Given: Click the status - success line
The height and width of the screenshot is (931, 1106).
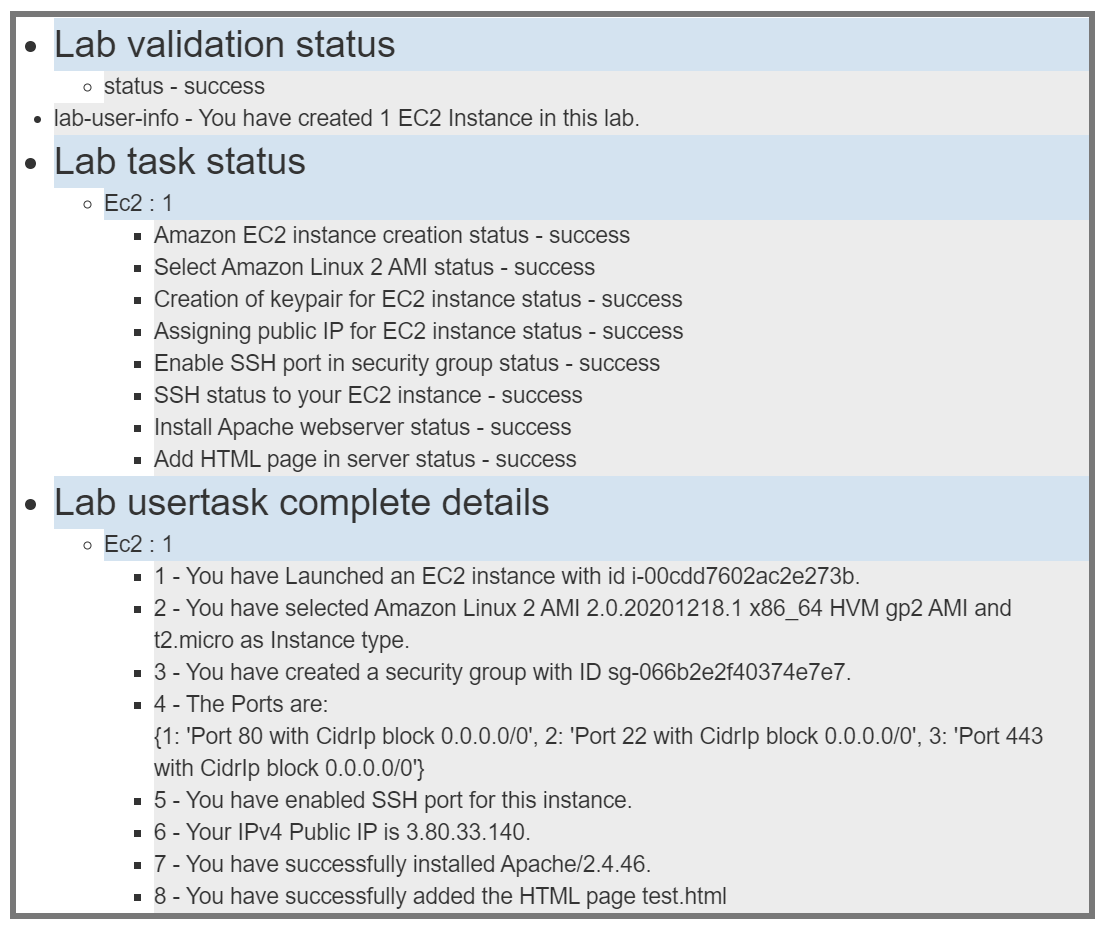Looking at the screenshot, I should (x=184, y=86).
